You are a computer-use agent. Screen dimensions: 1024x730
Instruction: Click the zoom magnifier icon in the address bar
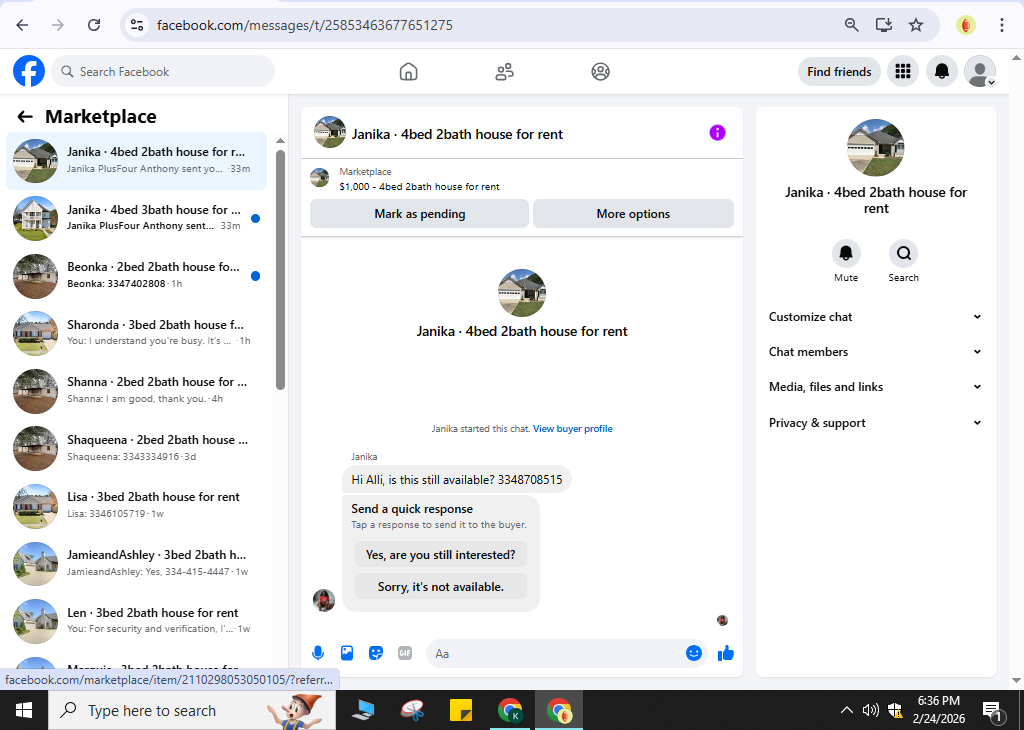[852, 25]
